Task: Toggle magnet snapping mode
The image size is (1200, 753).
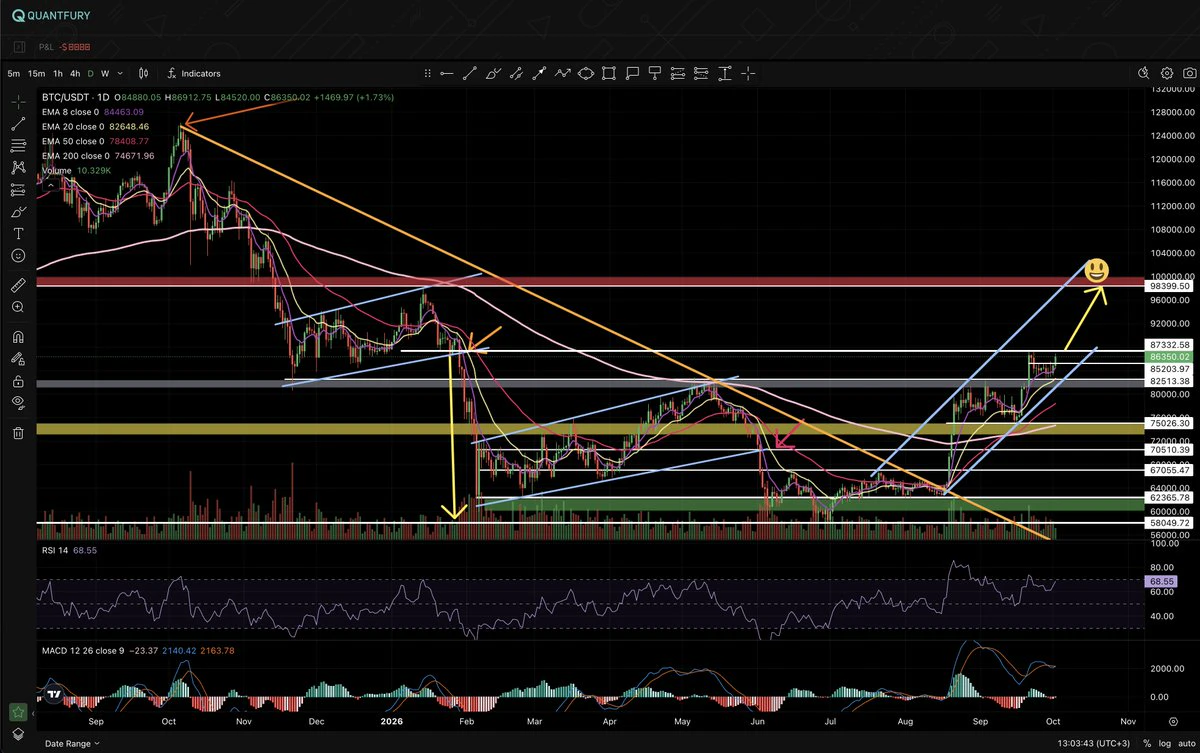Action: coord(18,337)
